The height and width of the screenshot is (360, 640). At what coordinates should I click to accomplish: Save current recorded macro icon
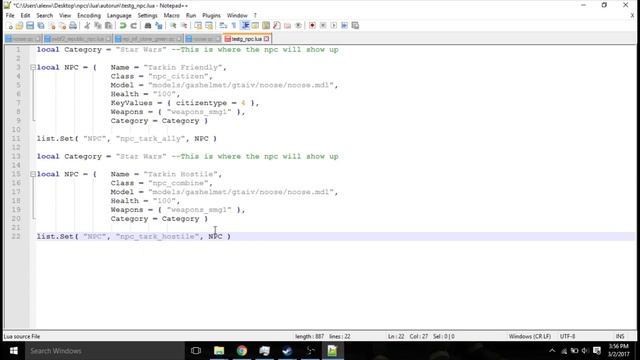point(355,26)
